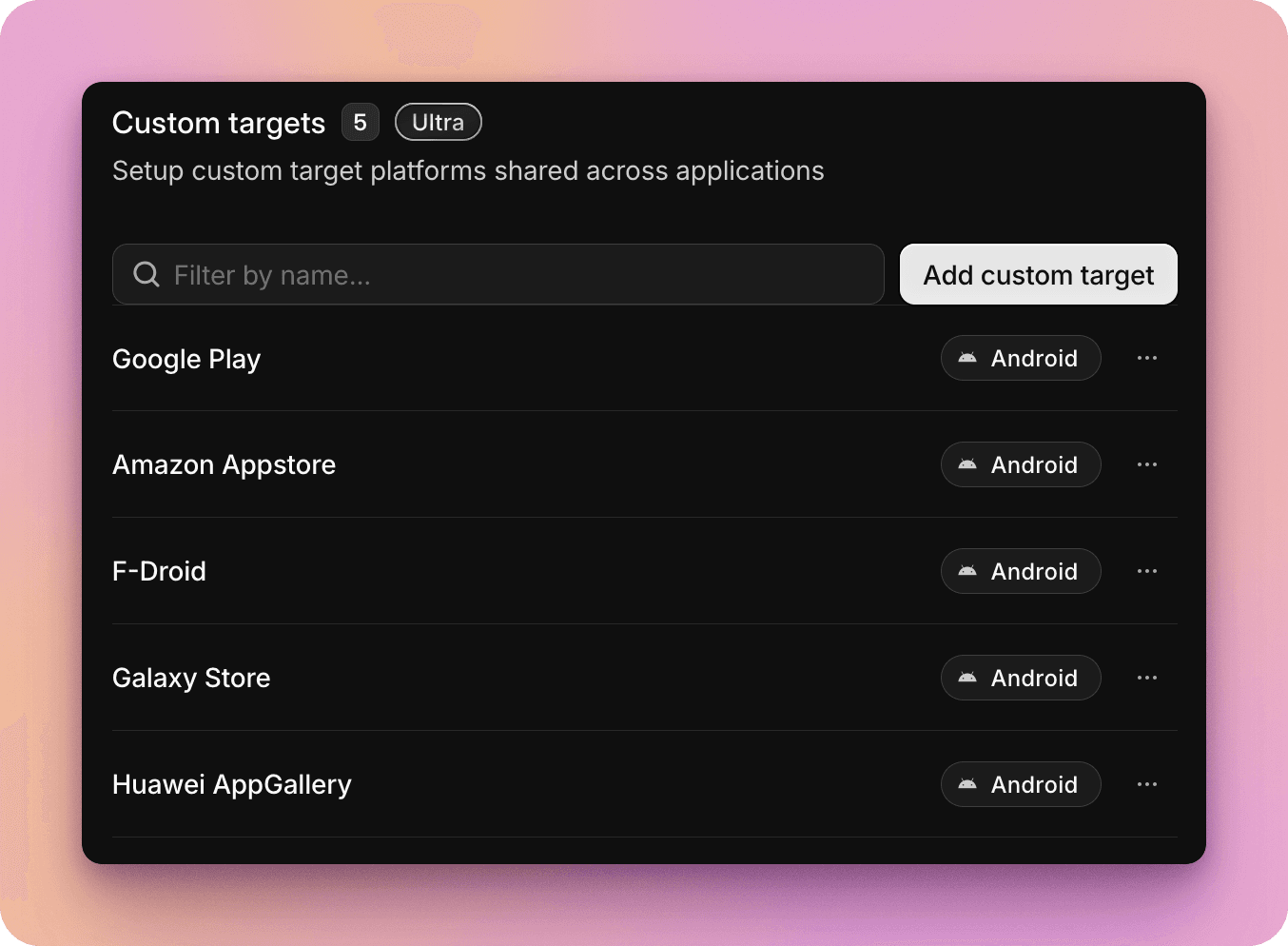1288x946 pixels.
Task: Click the custom targets count badge showing 5
Action: [360, 122]
